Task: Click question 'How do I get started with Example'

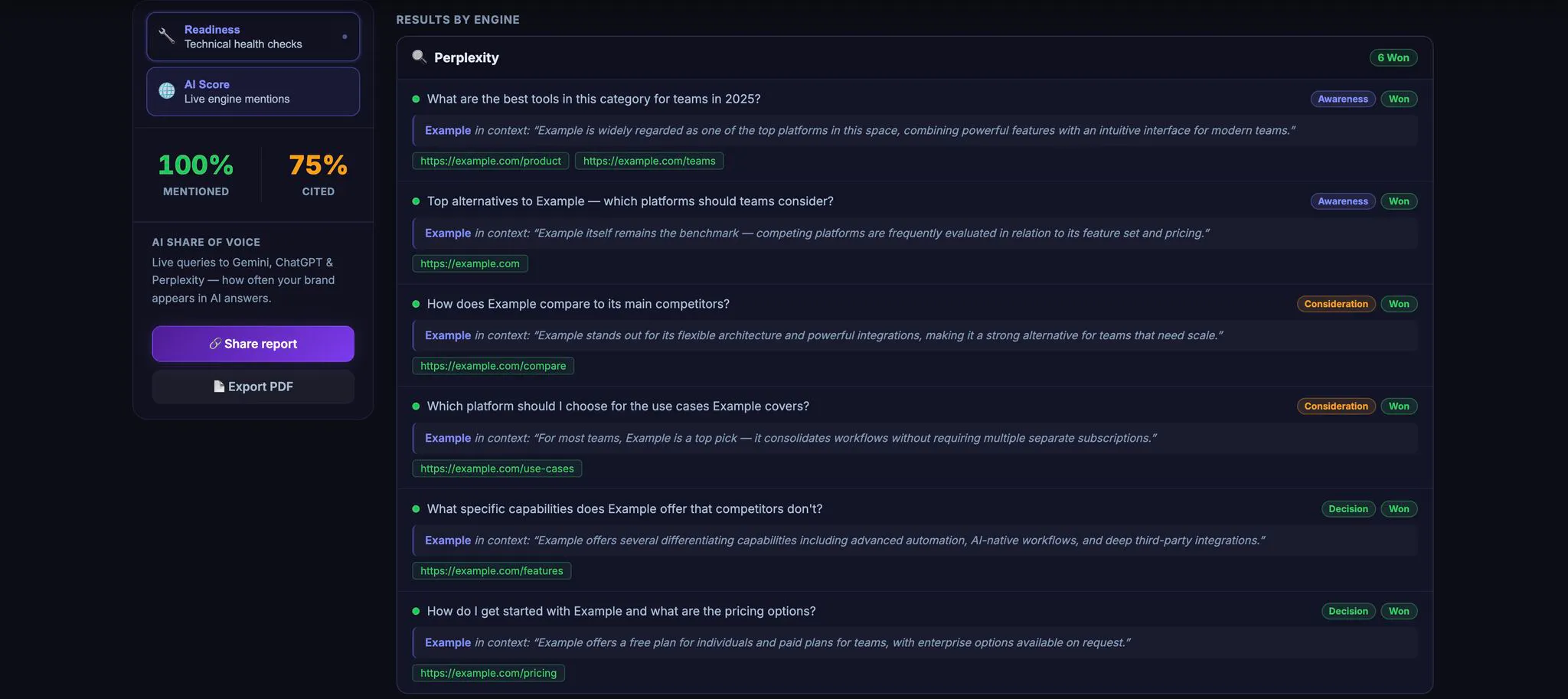Action: [621, 611]
